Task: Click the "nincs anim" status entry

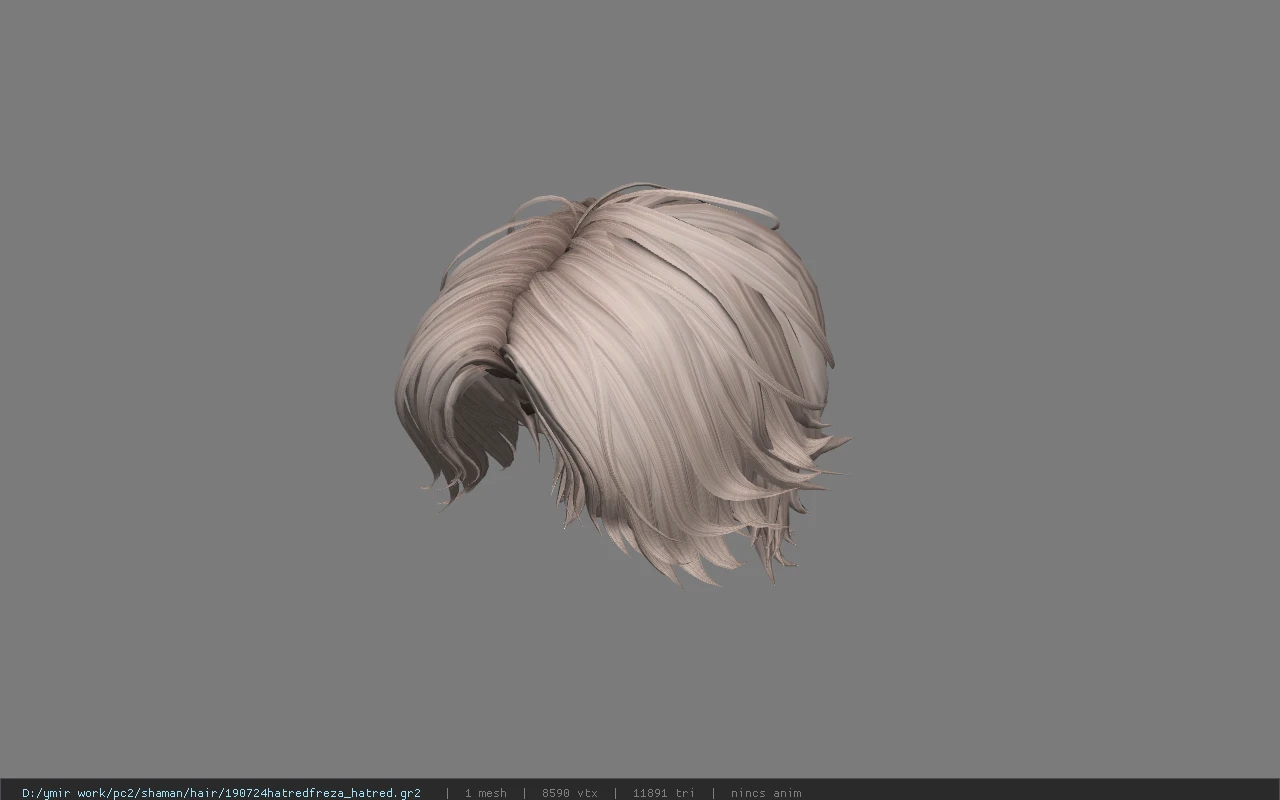Action: [x=766, y=793]
